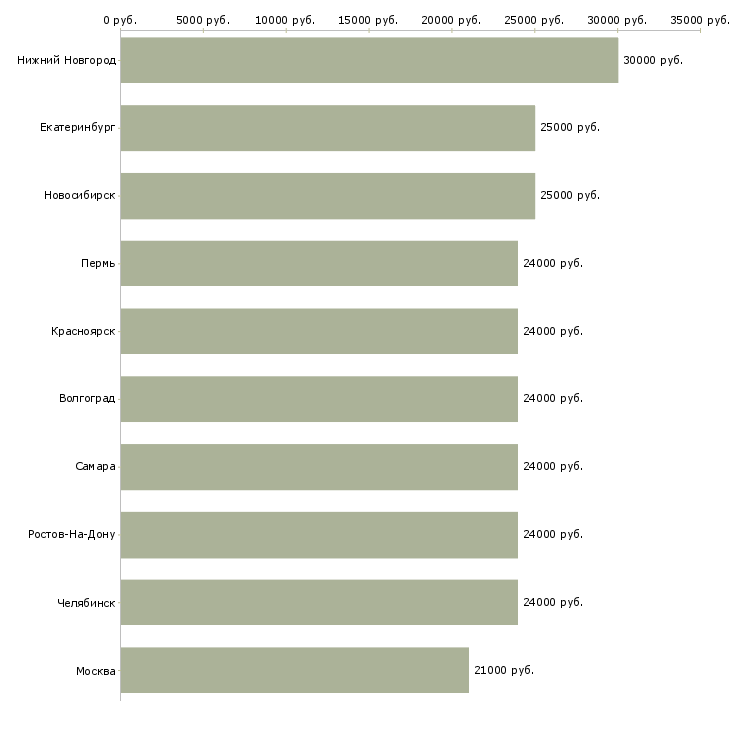
Task: Click the Новосибирск bar
Action: coord(327,195)
